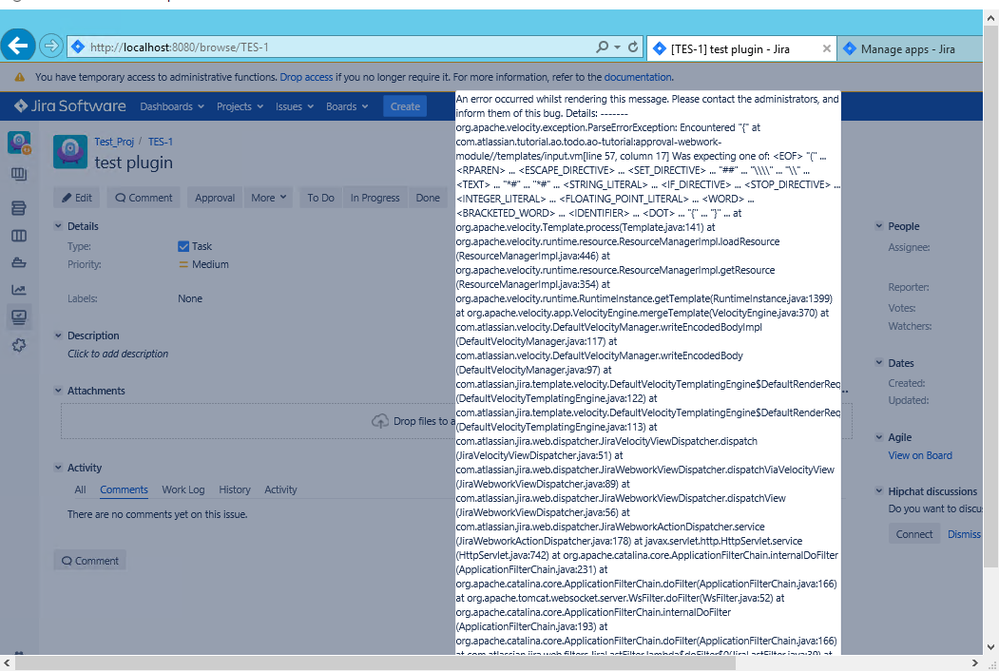The height and width of the screenshot is (671, 999).
Task: Click 'Click to add description' text
Action: (x=118, y=354)
